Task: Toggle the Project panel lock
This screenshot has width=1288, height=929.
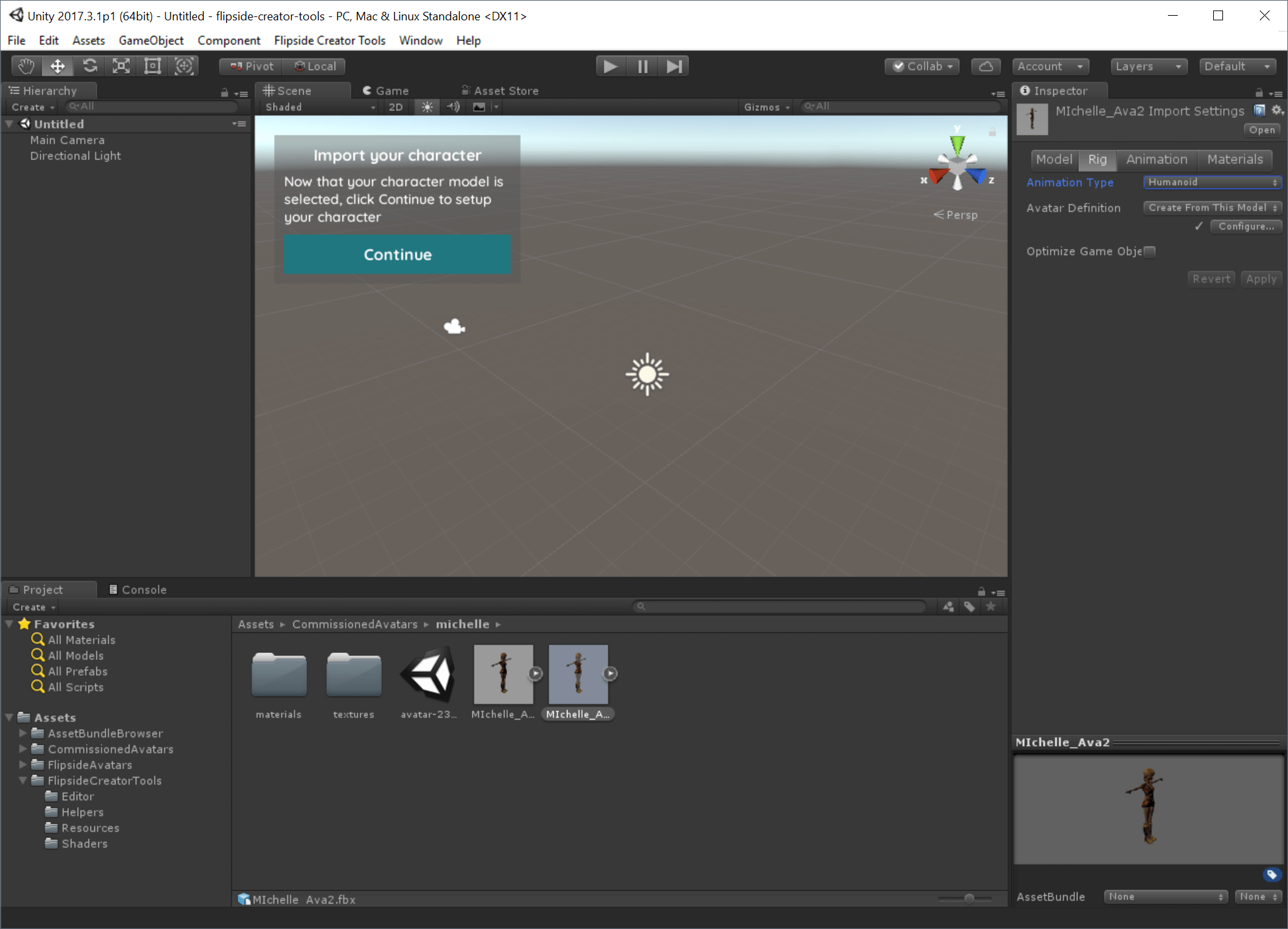Action: click(x=981, y=591)
